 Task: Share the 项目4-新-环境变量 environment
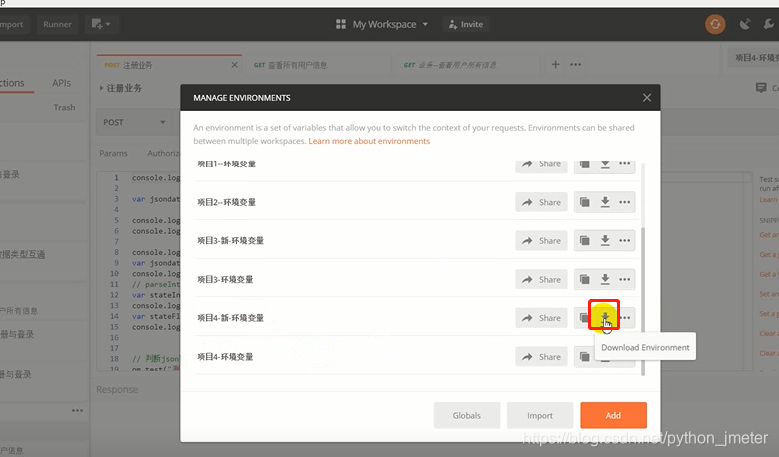(541, 318)
